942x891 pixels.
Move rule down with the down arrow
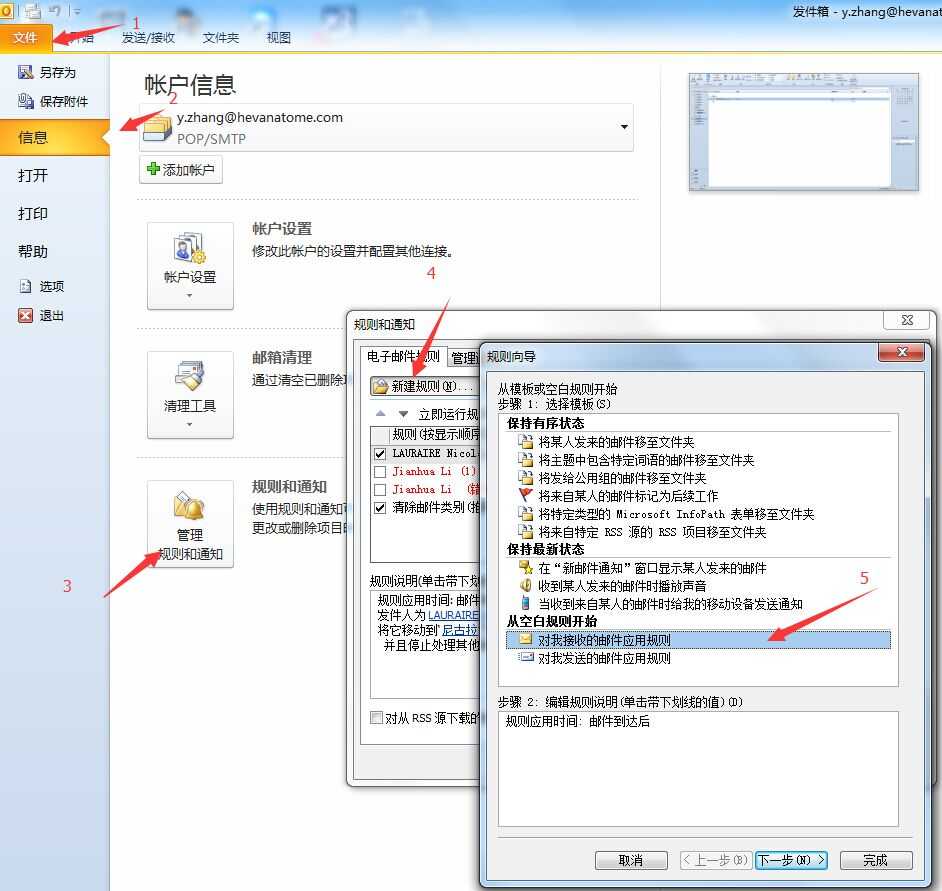click(403, 413)
